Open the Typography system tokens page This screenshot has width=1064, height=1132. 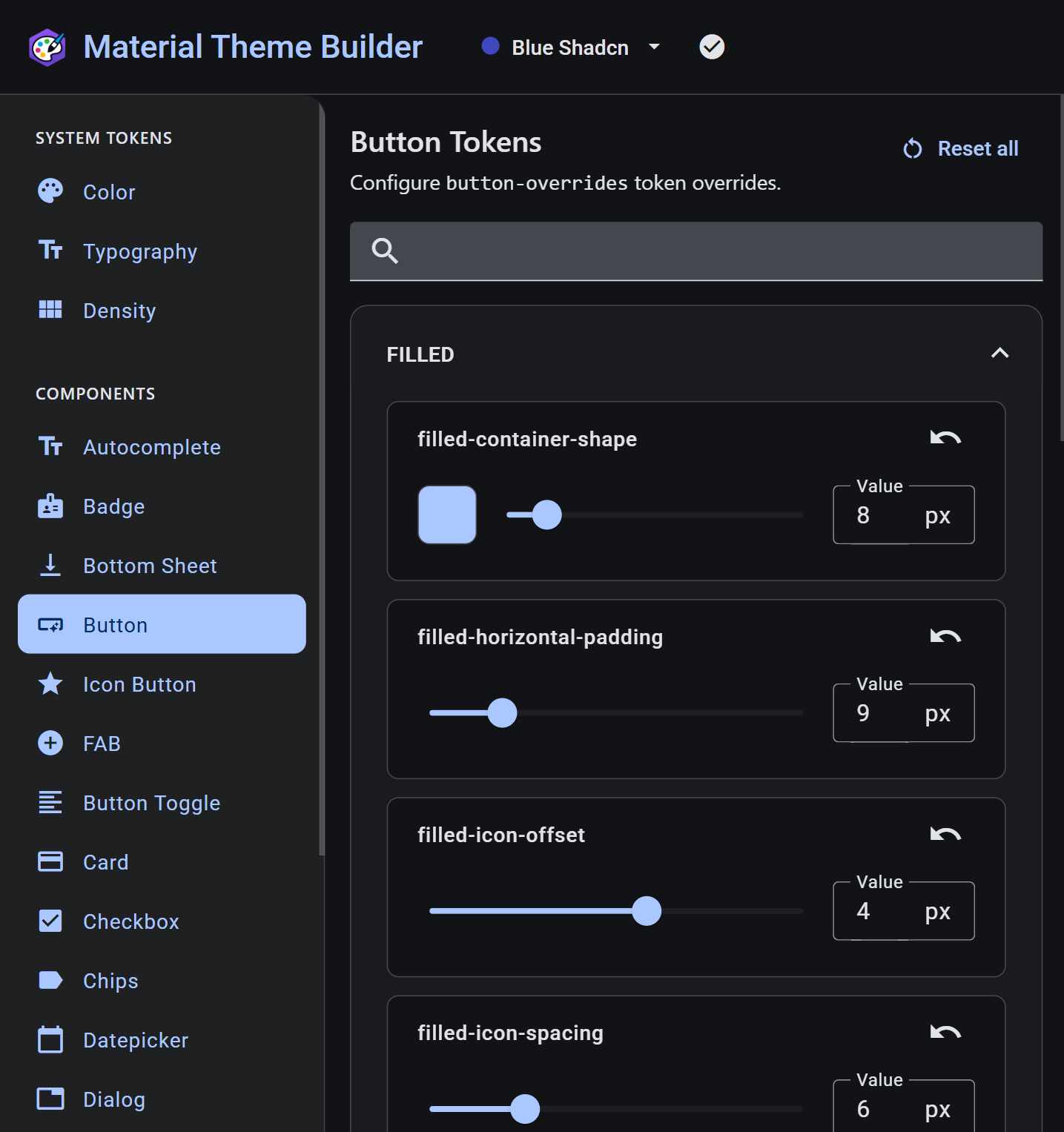tap(162, 251)
